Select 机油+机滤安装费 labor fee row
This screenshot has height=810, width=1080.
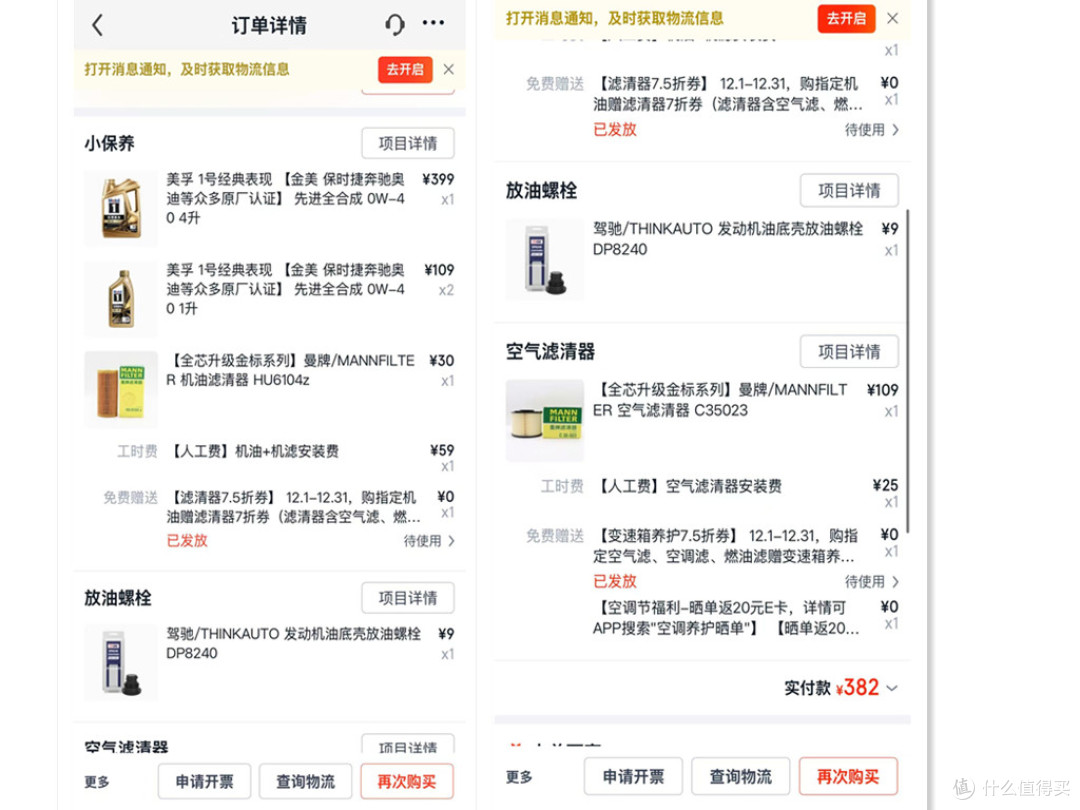point(269,452)
